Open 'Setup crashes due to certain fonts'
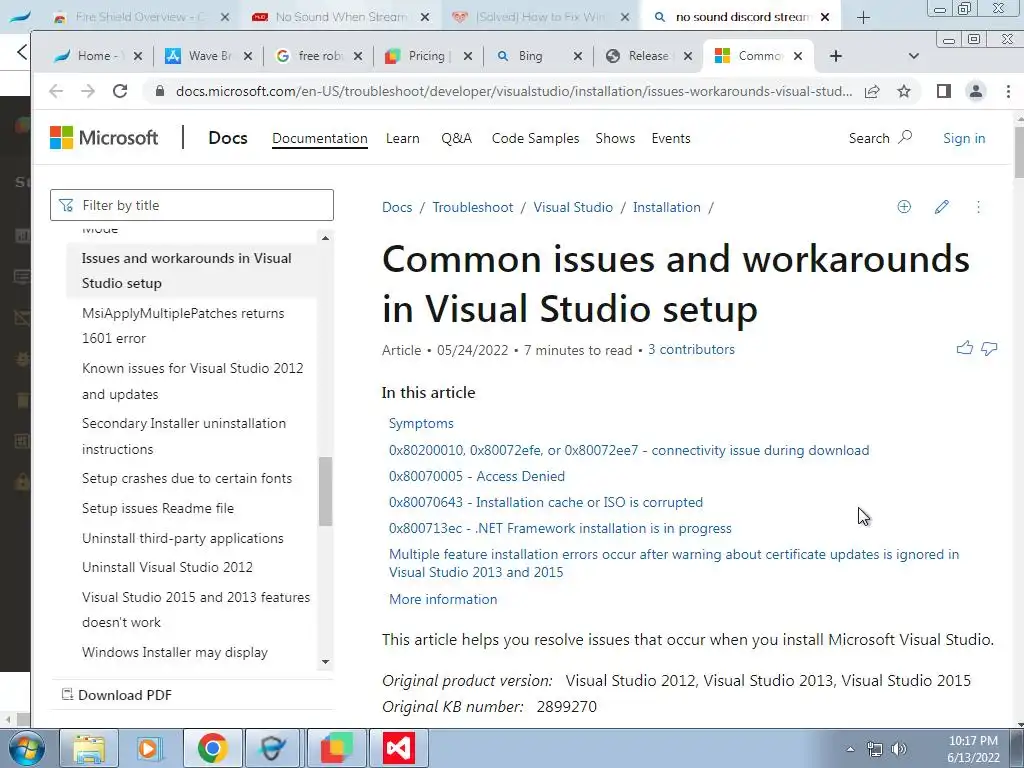Image resolution: width=1024 pixels, height=768 pixels. point(187,478)
